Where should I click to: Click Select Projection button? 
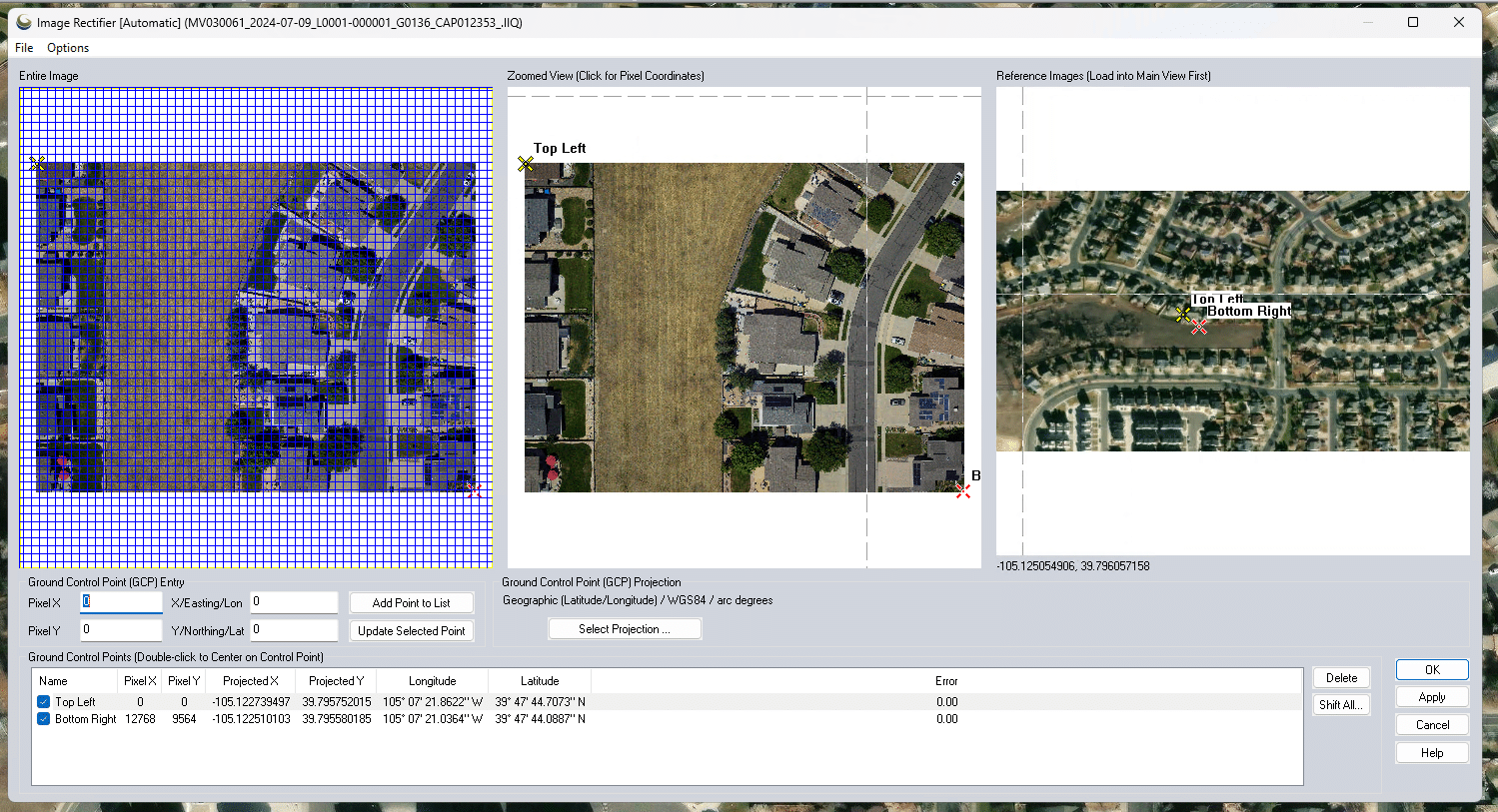pyautogui.click(x=625, y=629)
